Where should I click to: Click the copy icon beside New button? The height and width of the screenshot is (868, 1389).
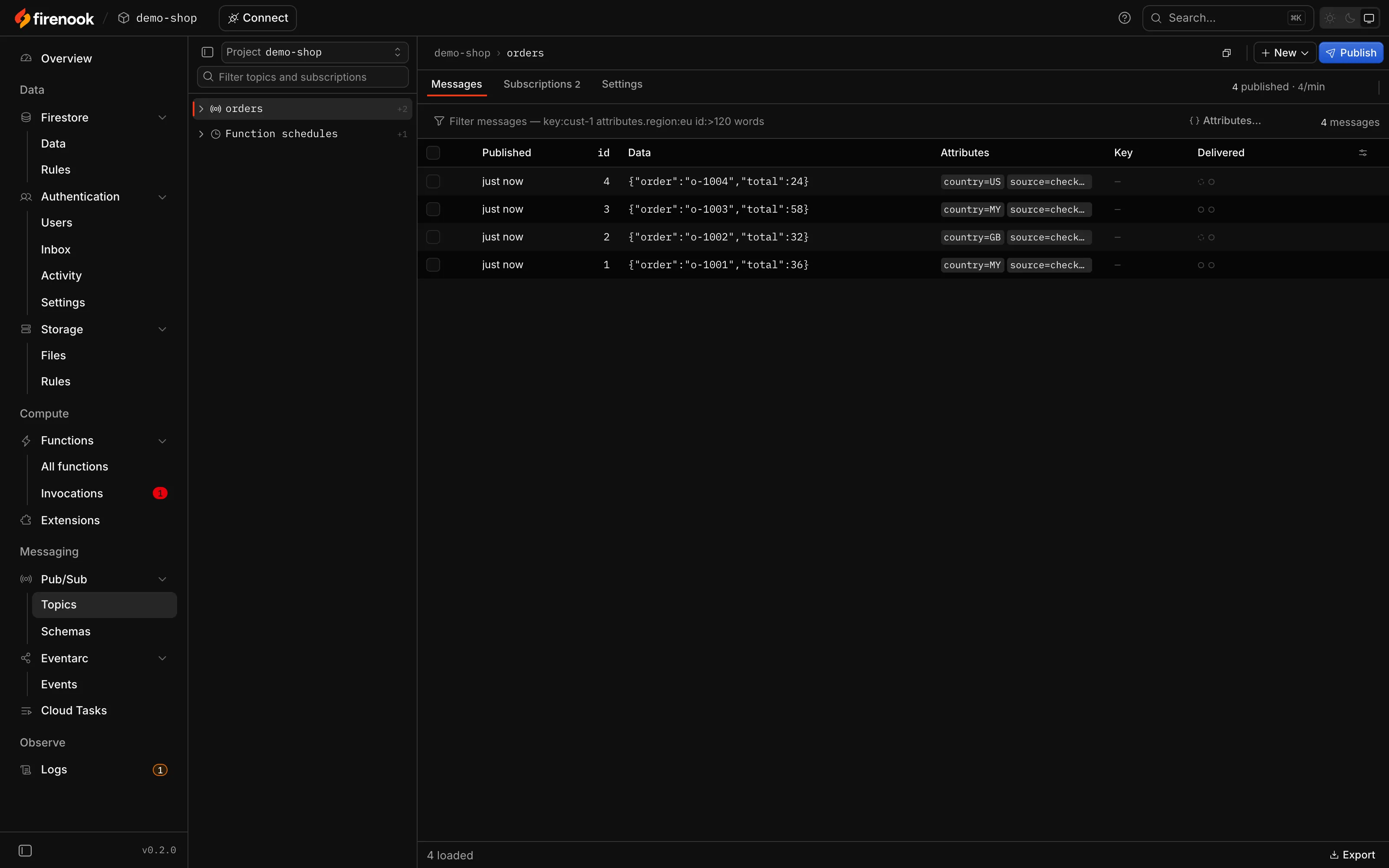pyautogui.click(x=1227, y=53)
